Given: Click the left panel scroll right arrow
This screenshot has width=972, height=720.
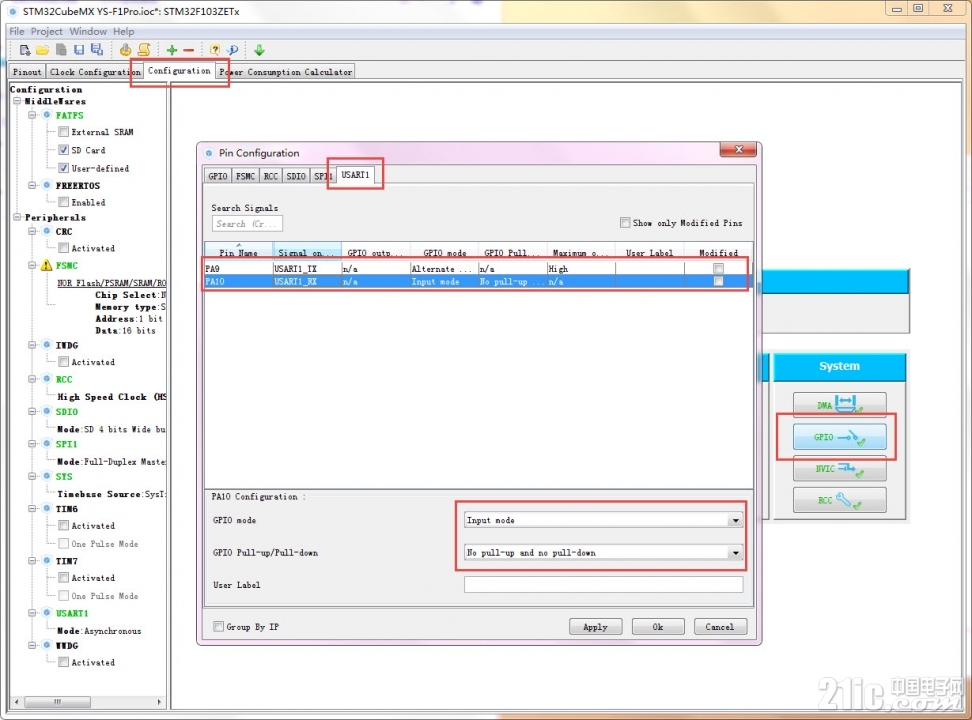Looking at the screenshot, I should pyautogui.click(x=159, y=702).
